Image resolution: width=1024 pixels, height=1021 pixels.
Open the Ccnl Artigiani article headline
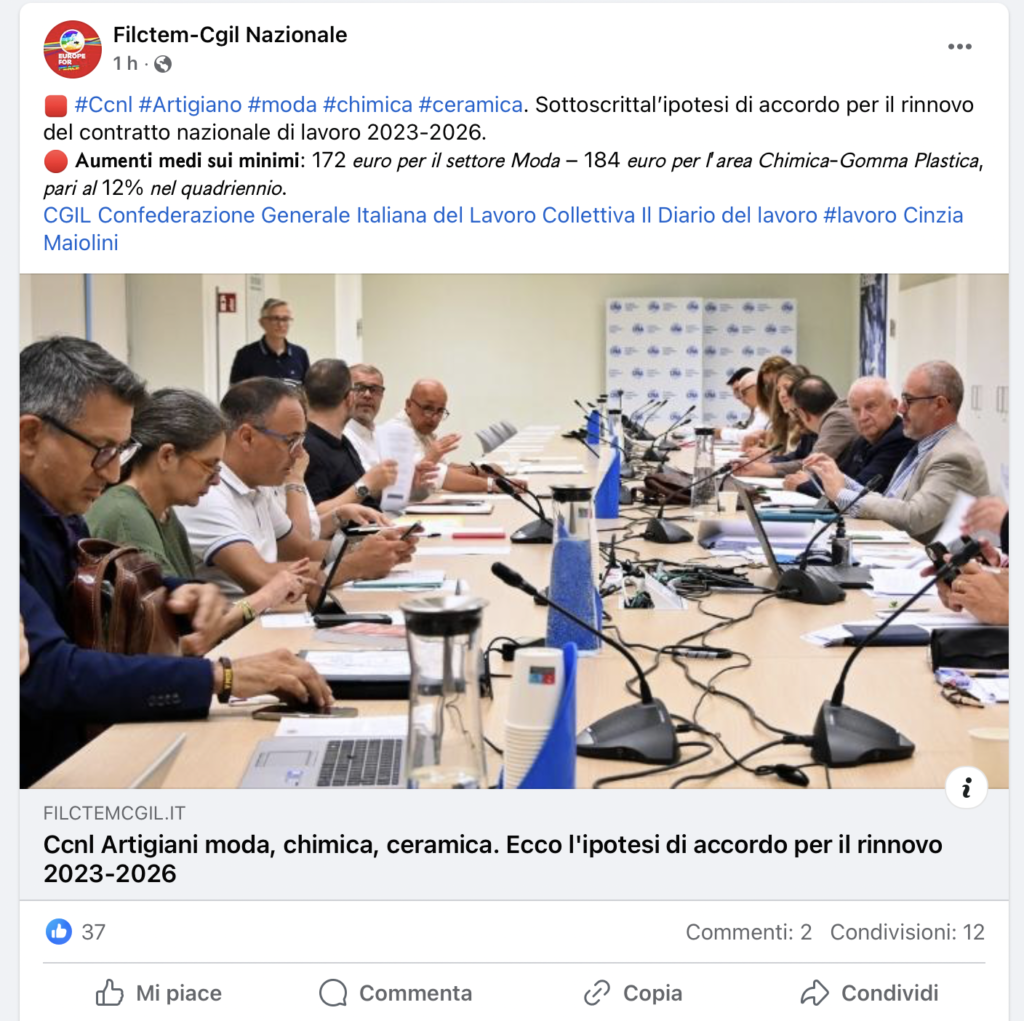492,858
